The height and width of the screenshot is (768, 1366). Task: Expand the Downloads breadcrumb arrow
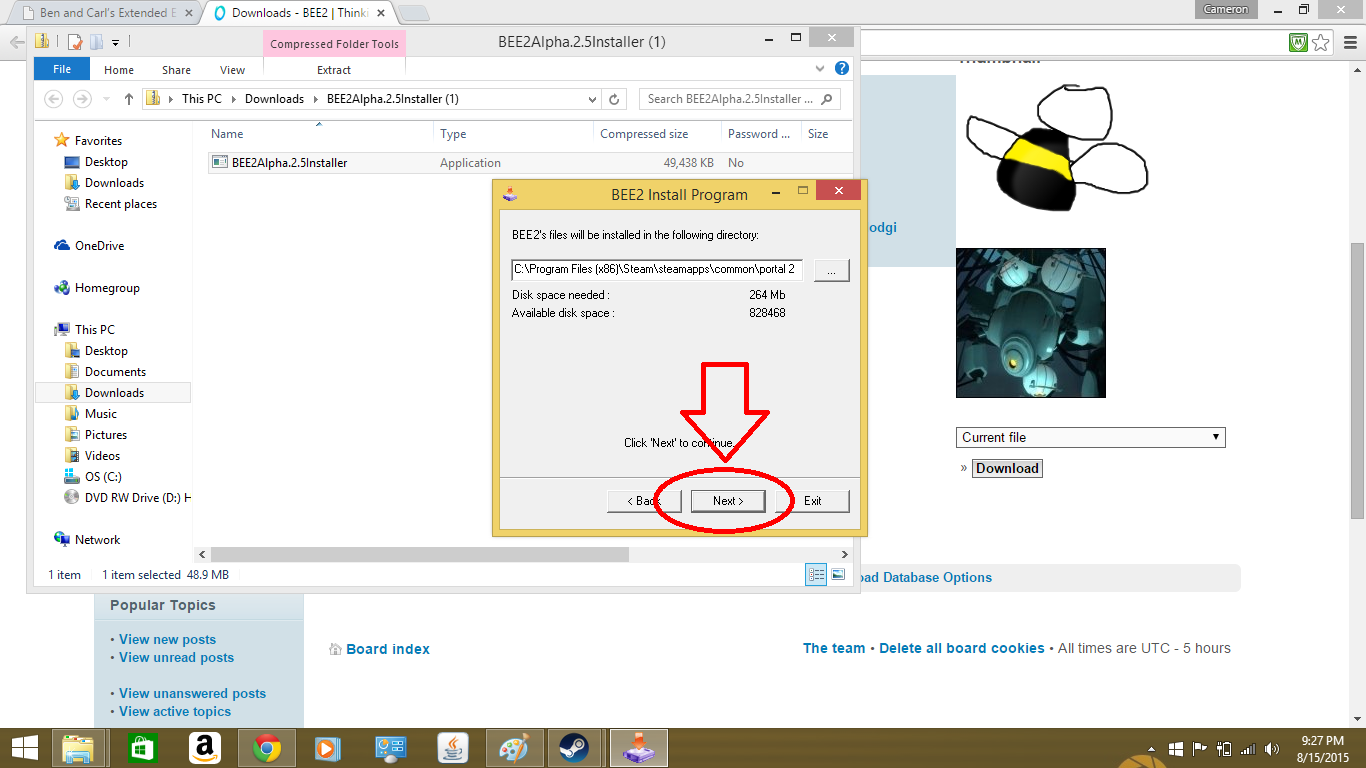[315, 99]
